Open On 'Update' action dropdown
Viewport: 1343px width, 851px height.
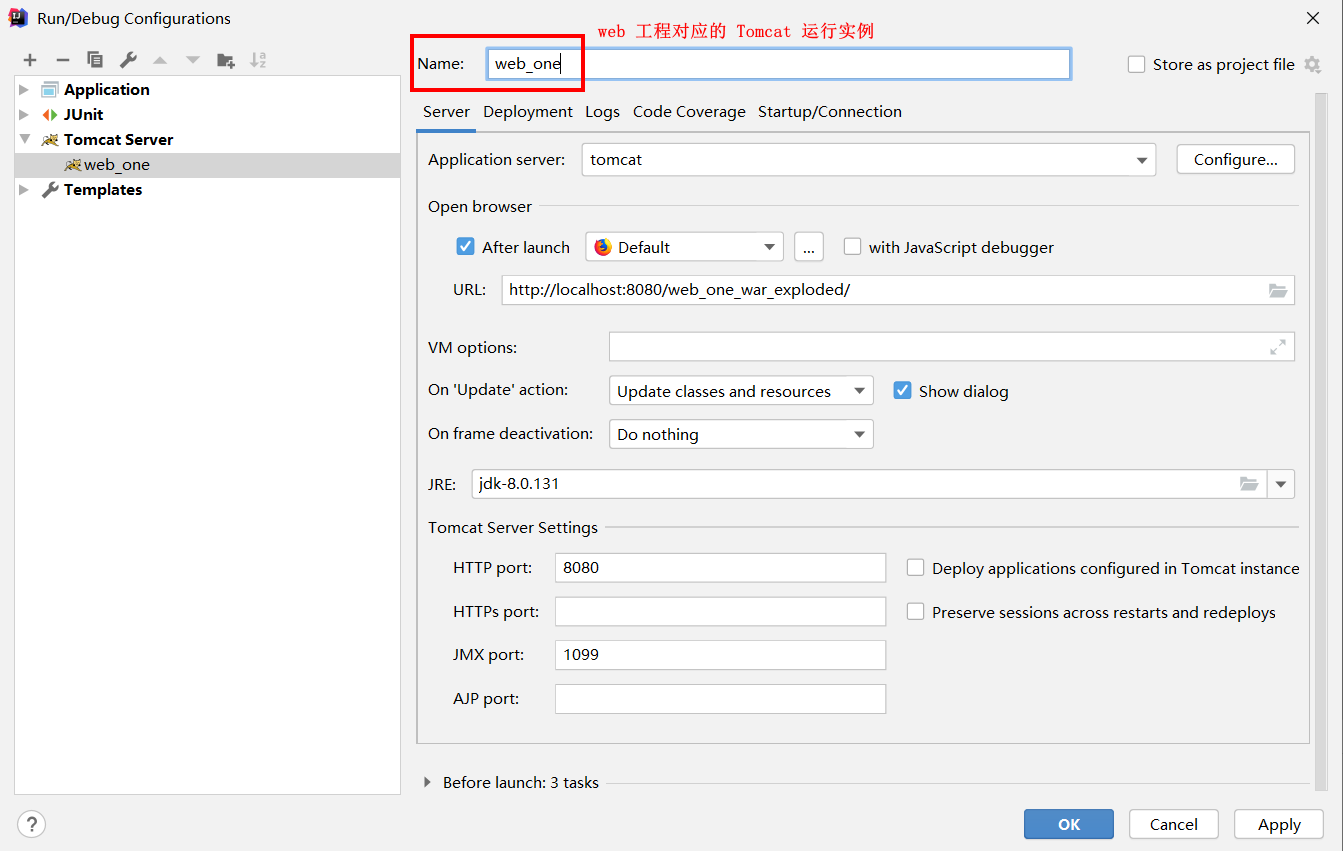(x=741, y=391)
